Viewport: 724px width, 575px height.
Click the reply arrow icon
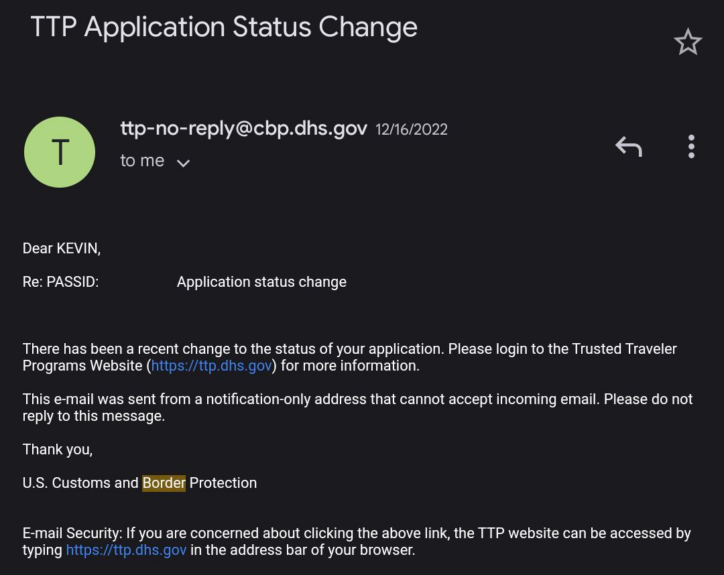(x=628, y=148)
